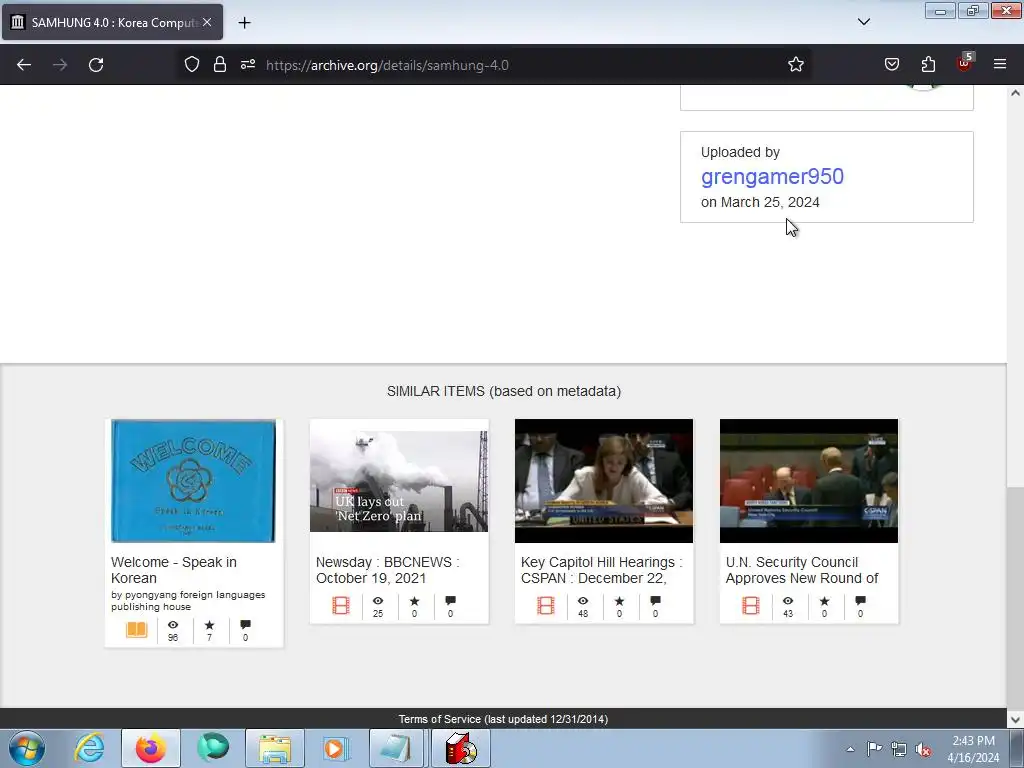Image resolution: width=1024 pixels, height=768 pixels.
Task: Open Key Capitol Hill Hearings thumbnail
Action: tap(604, 481)
